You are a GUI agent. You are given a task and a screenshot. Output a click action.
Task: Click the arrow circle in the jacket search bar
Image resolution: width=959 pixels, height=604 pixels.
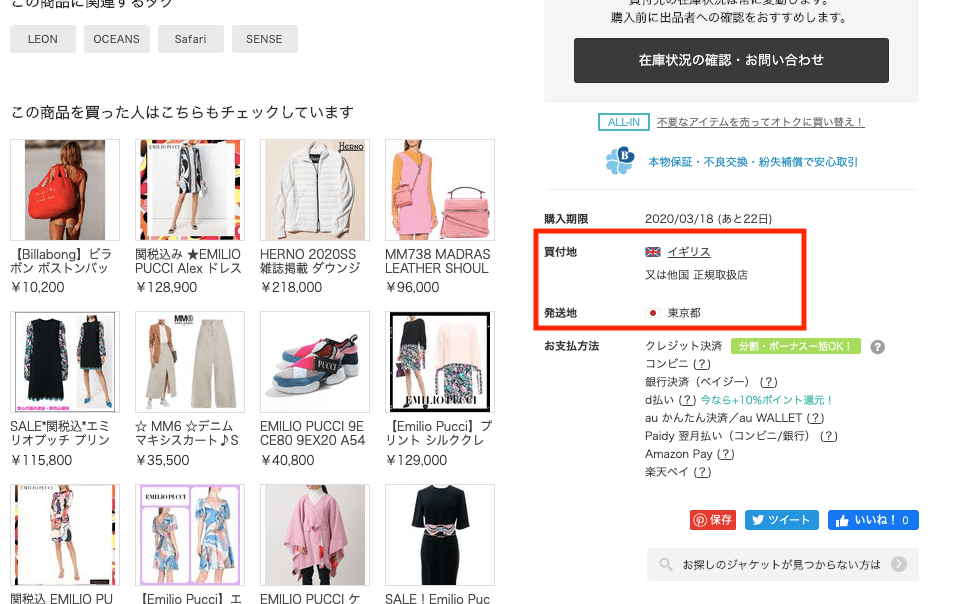(x=898, y=564)
